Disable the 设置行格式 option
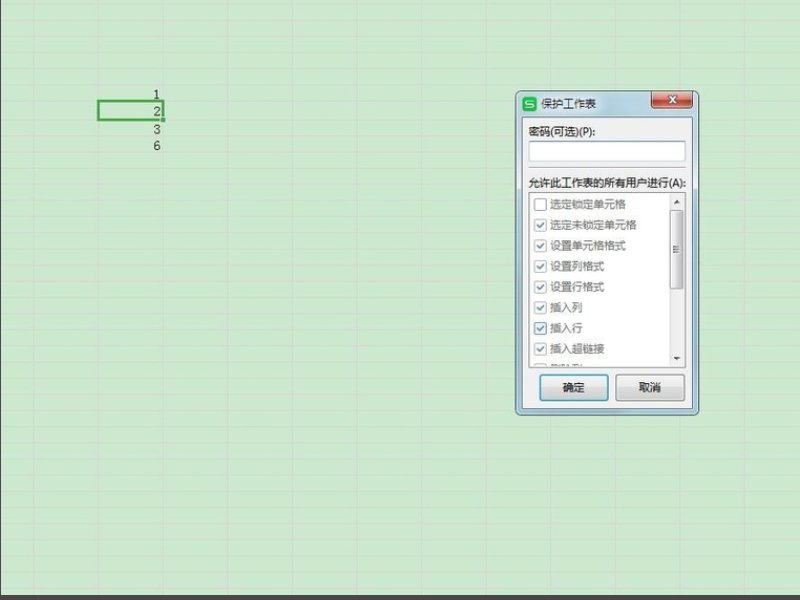 click(538, 287)
